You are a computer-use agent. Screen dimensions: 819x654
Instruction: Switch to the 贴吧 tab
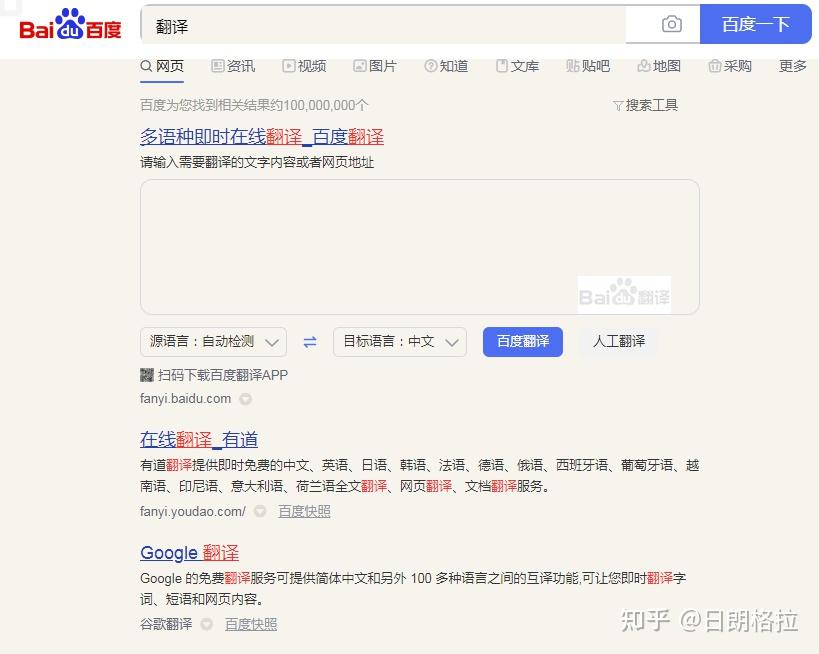click(596, 66)
